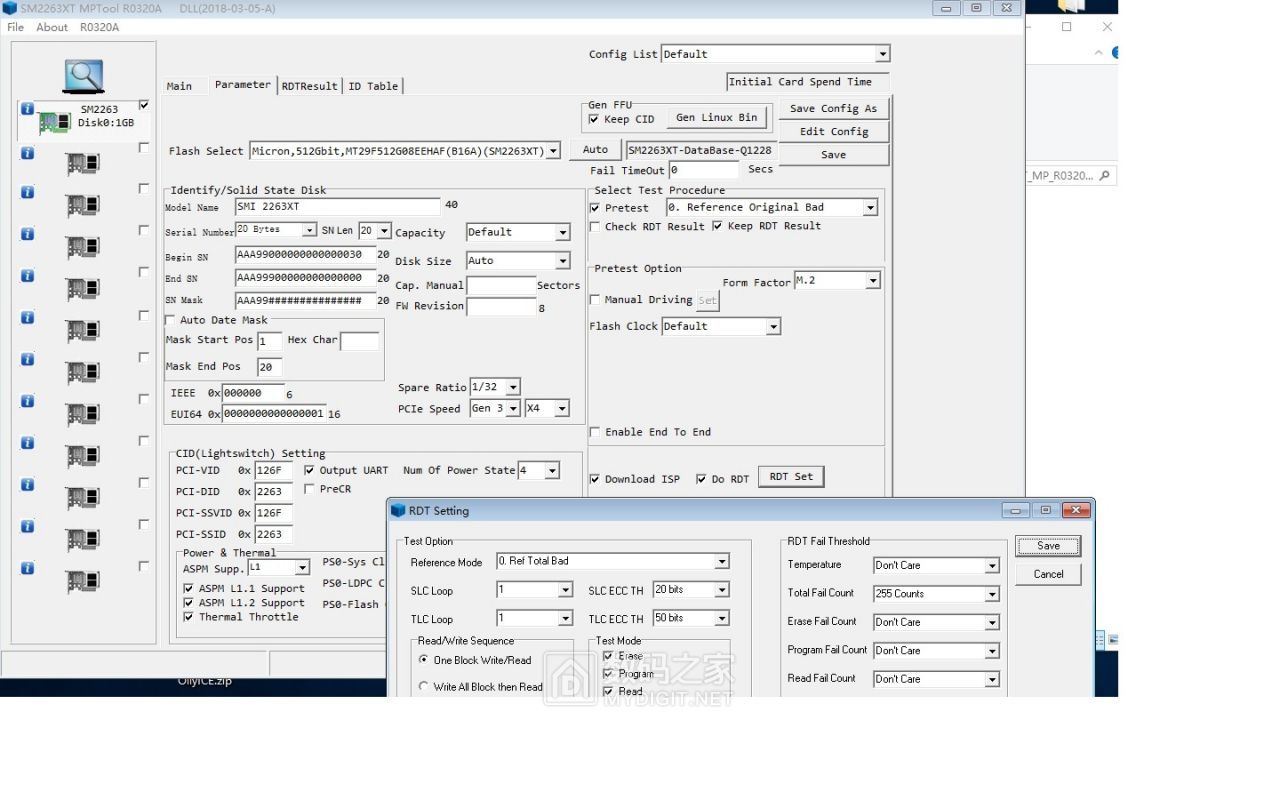Open the Pretest procedure dropdown
The width and height of the screenshot is (1280, 800).
pyautogui.click(x=870, y=208)
